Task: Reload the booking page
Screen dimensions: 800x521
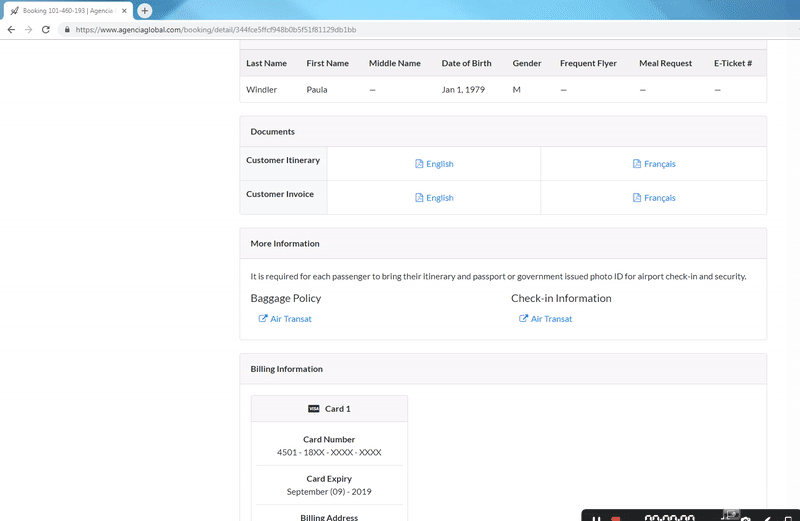Action: coord(46,30)
